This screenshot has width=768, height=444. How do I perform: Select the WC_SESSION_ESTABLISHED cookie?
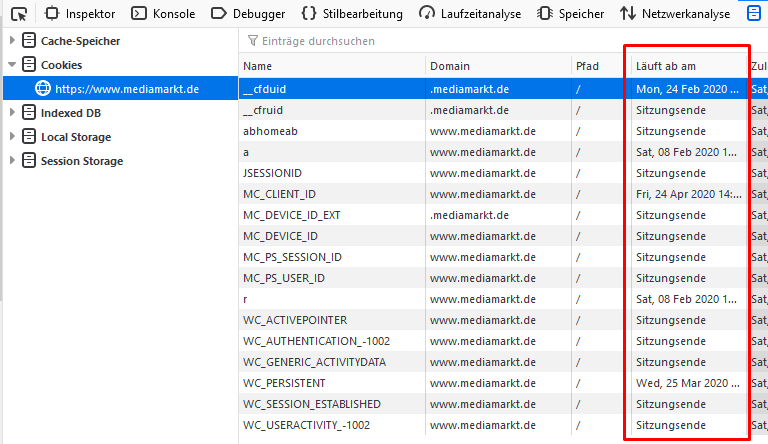point(503,404)
